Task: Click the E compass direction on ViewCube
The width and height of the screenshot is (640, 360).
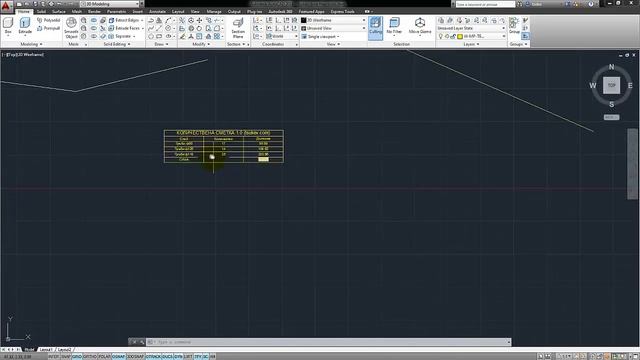Action: 630,85
